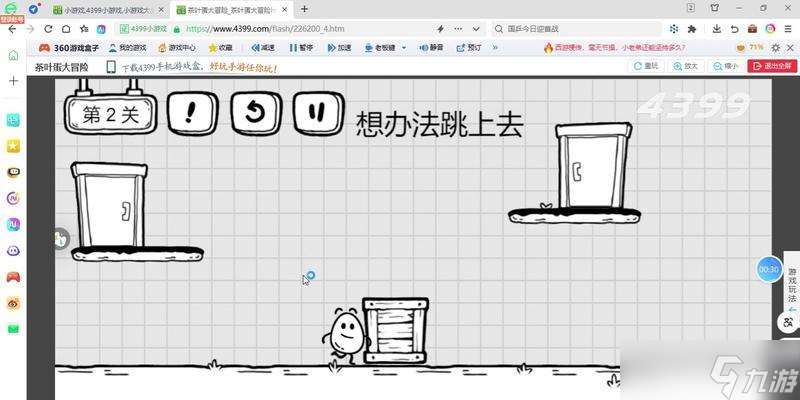Open the yellow star sidebar icon
This screenshot has width=800, height=400.
[x=13, y=146]
